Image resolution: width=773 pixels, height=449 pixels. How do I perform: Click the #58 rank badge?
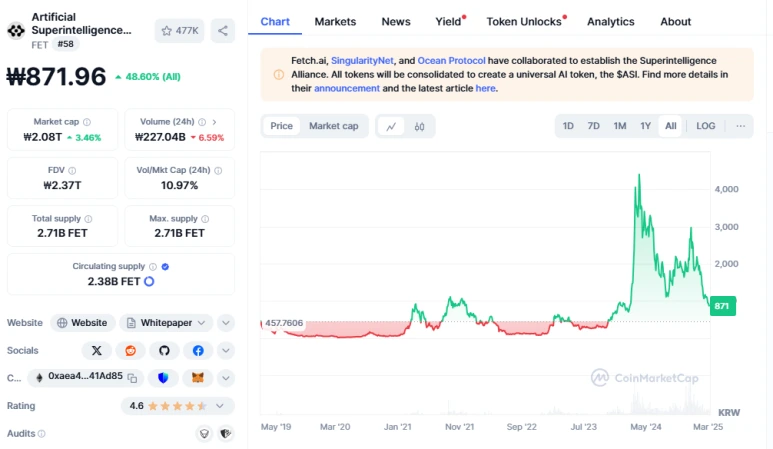click(66, 44)
